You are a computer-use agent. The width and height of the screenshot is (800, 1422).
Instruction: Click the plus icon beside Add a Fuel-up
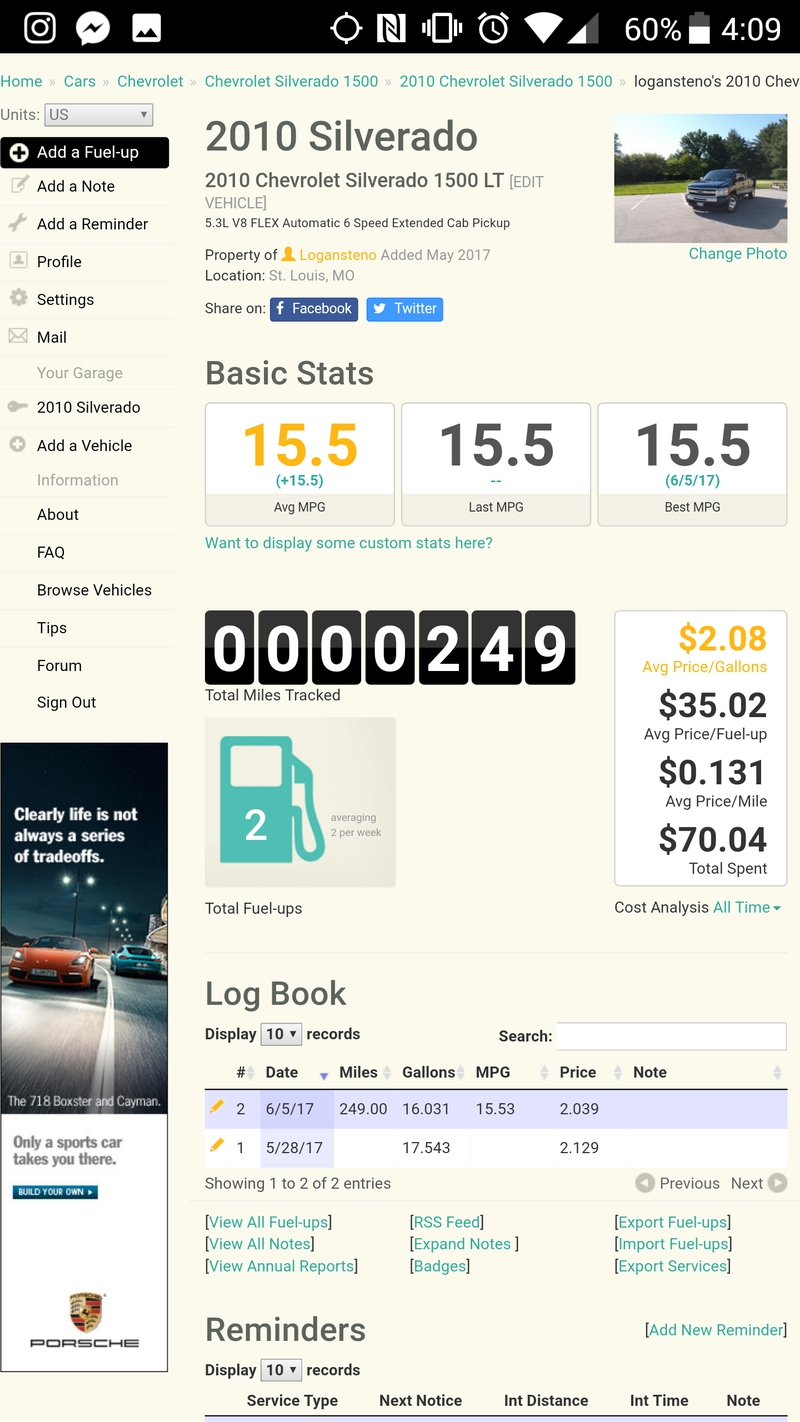pyautogui.click(x=19, y=153)
